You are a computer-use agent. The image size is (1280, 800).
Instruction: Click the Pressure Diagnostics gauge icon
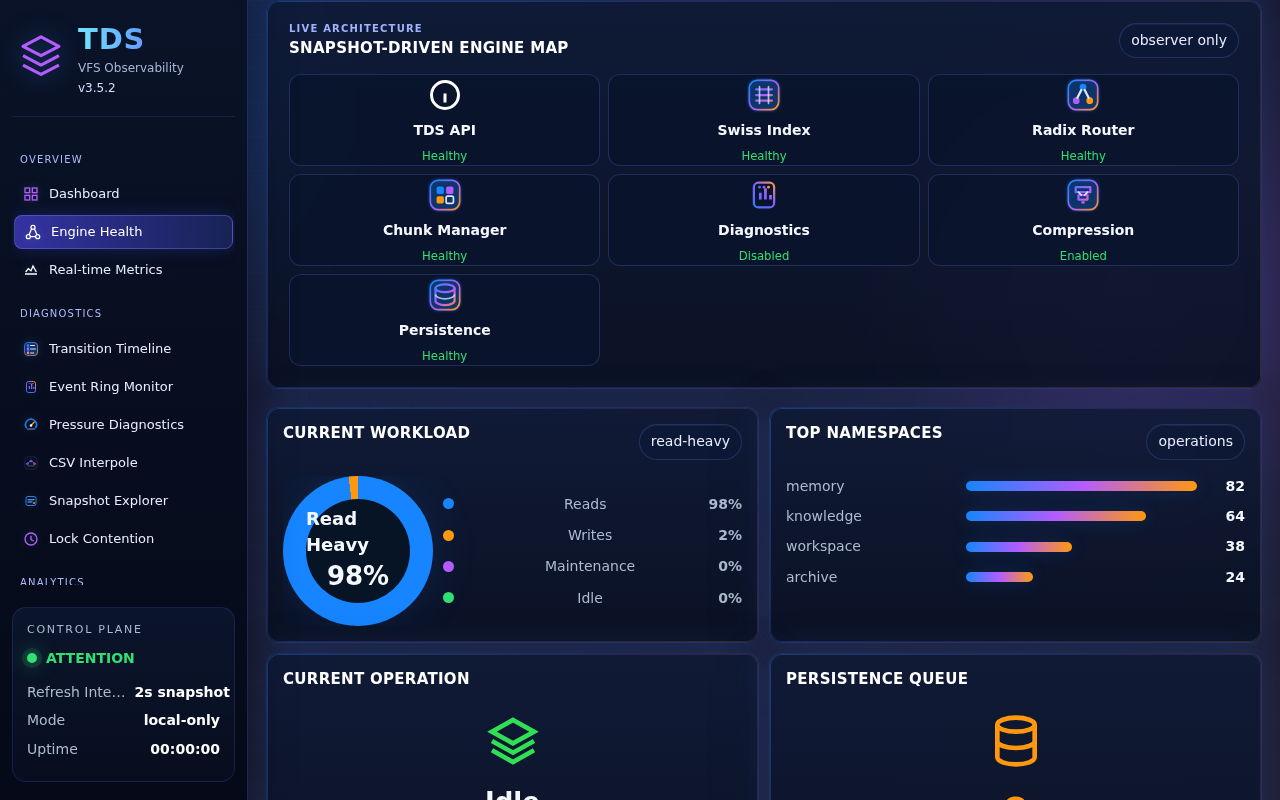tap(31, 425)
